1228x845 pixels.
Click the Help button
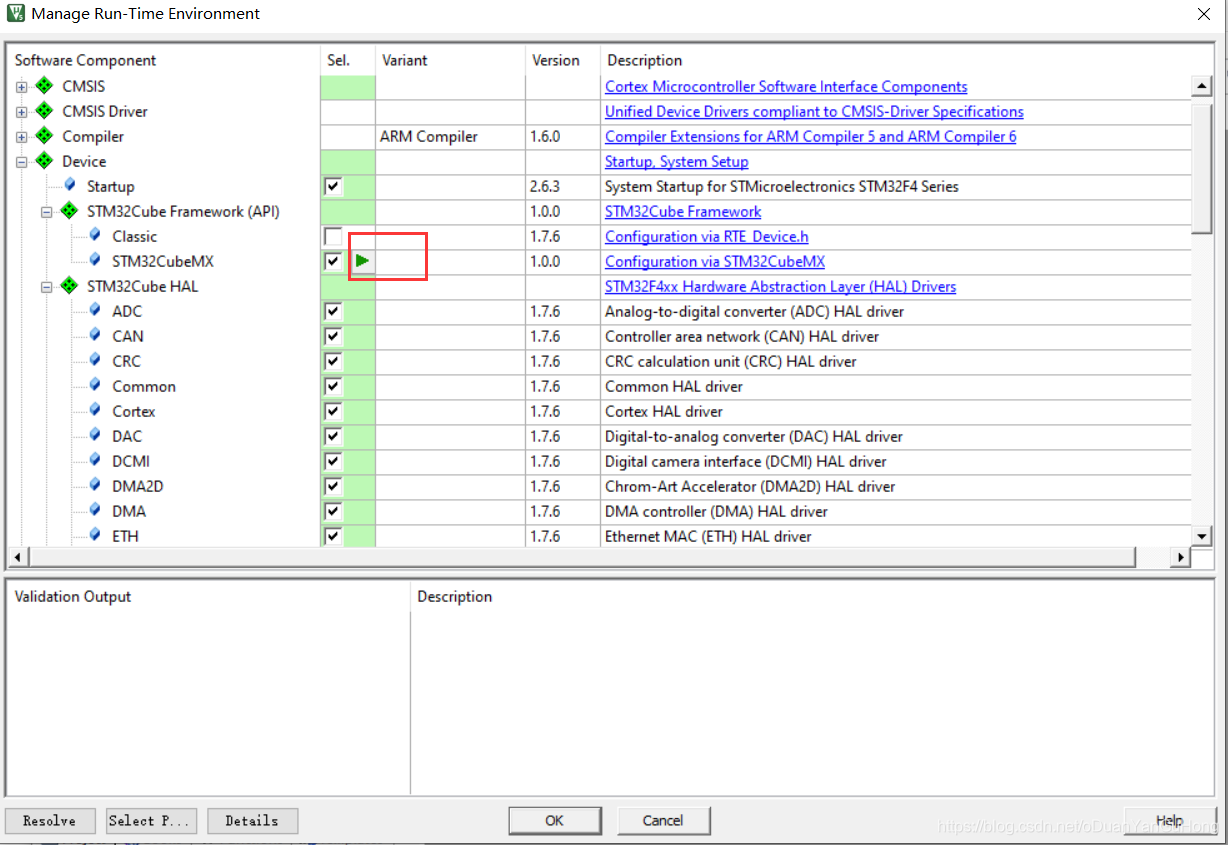1170,821
